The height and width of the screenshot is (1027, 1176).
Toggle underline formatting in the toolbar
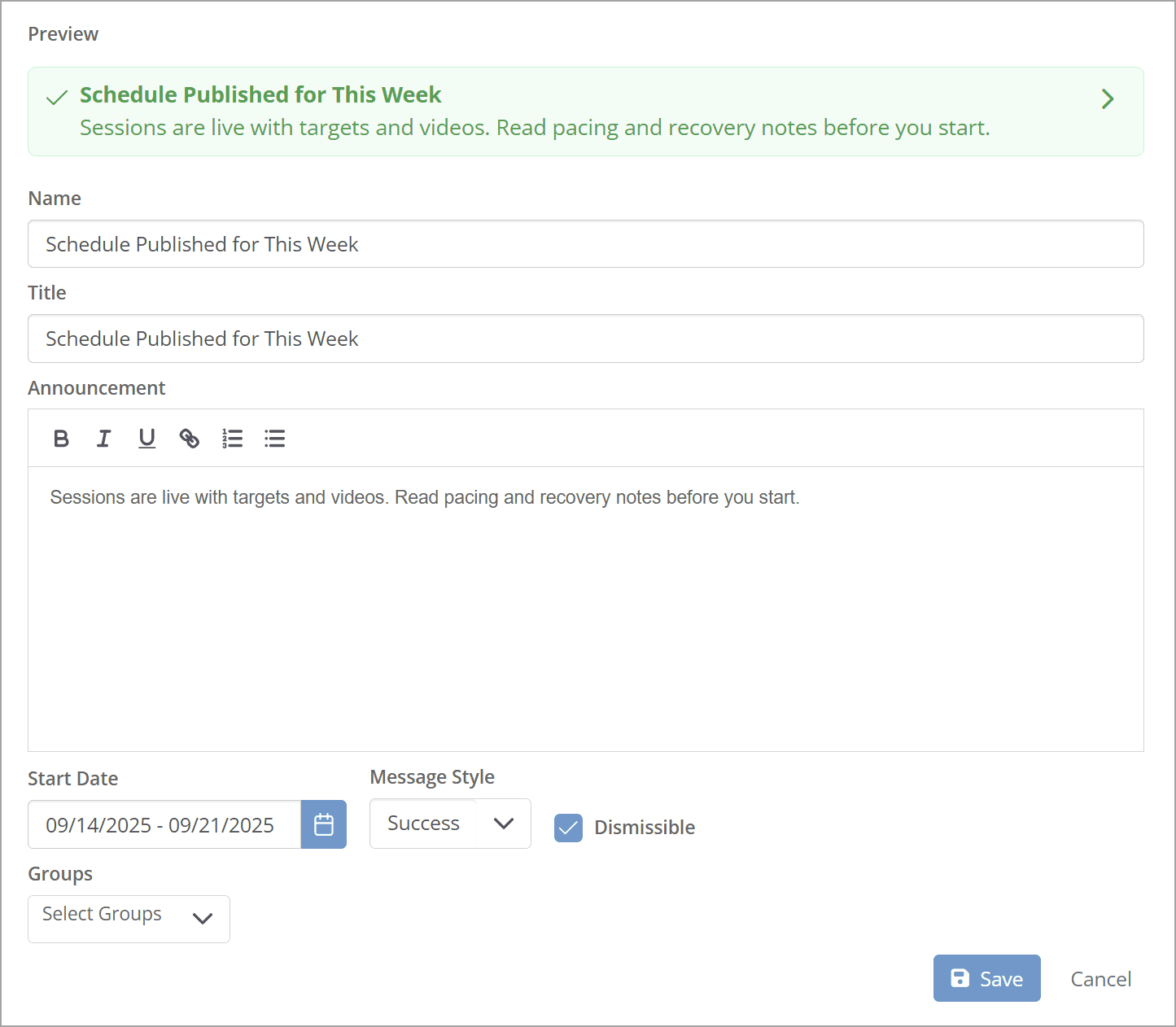[146, 439]
